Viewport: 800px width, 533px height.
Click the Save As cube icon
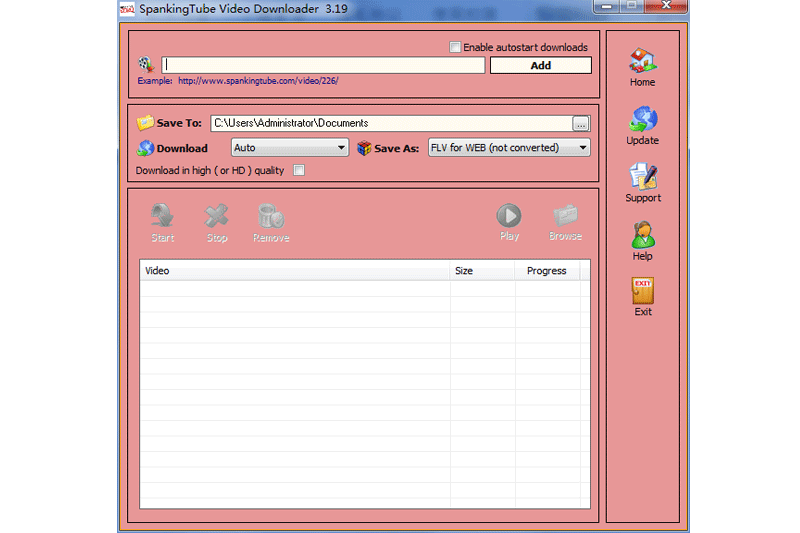click(364, 148)
